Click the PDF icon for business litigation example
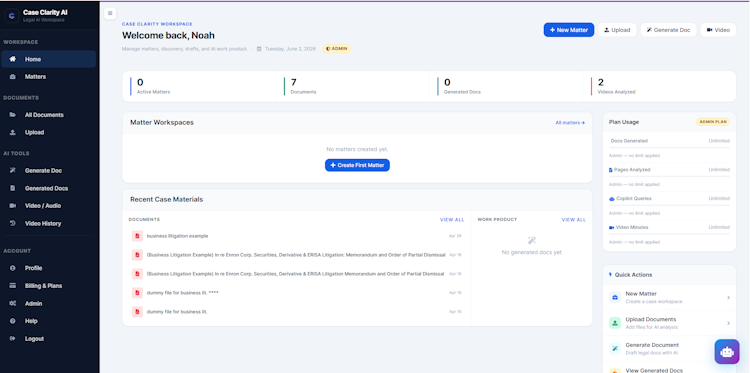 tap(137, 236)
